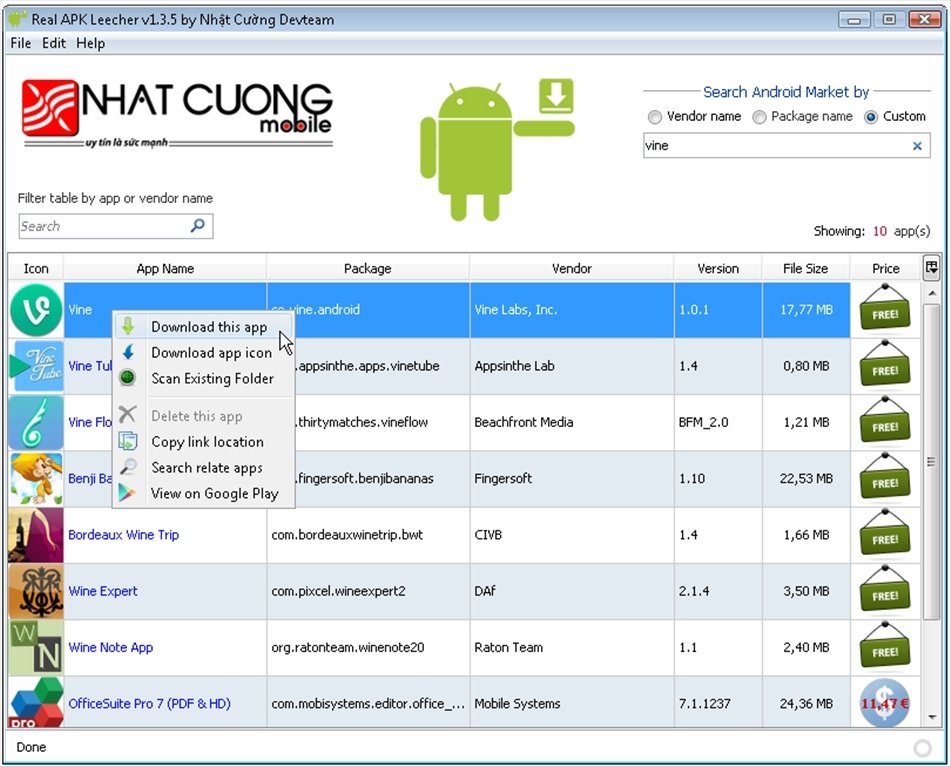Choose Scan Existing Folder menu entry
Image resolution: width=951 pixels, height=767 pixels.
pos(204,378)
